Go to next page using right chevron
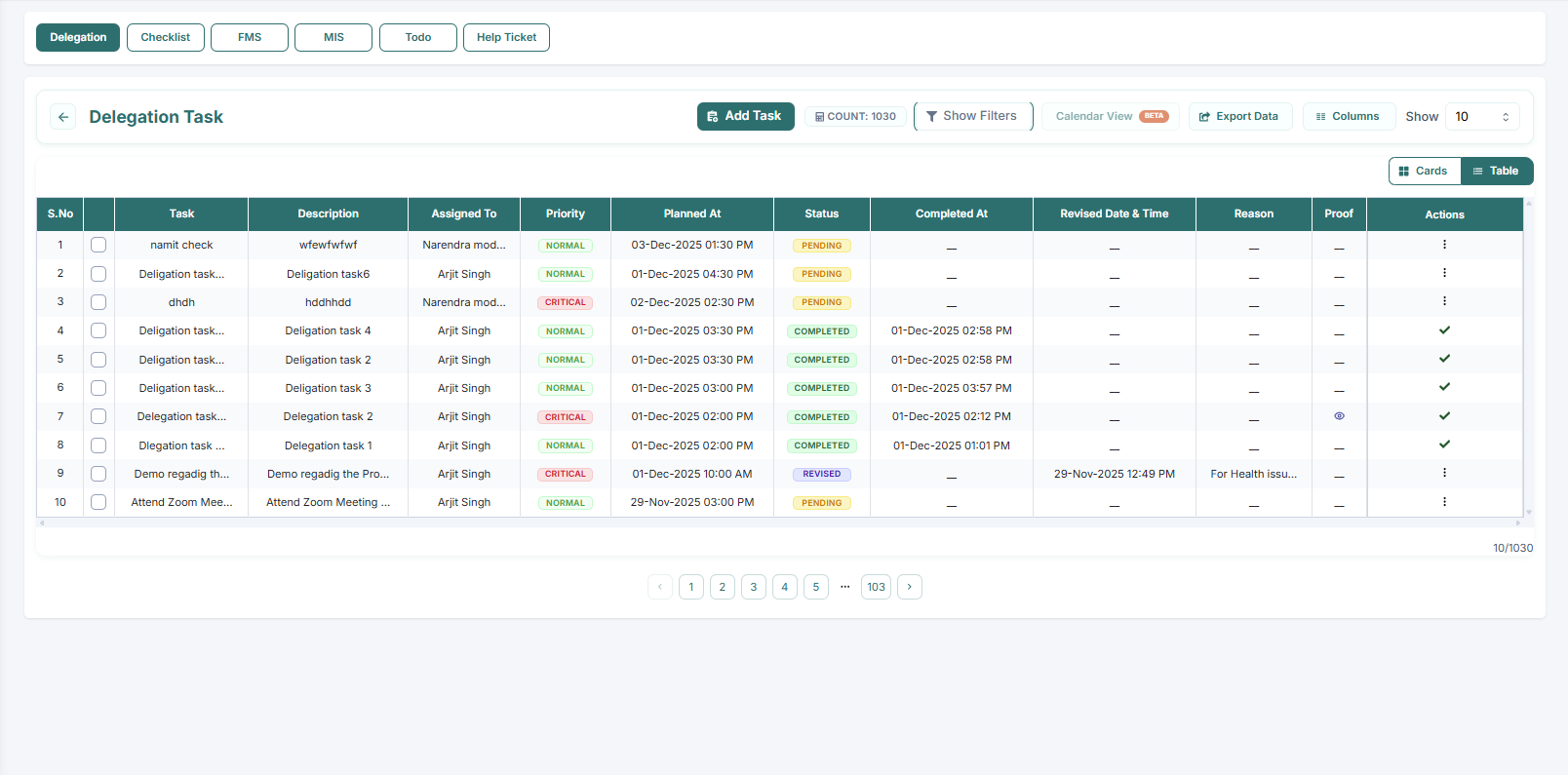The image size is (1568, 775). (x=909, y=587)
